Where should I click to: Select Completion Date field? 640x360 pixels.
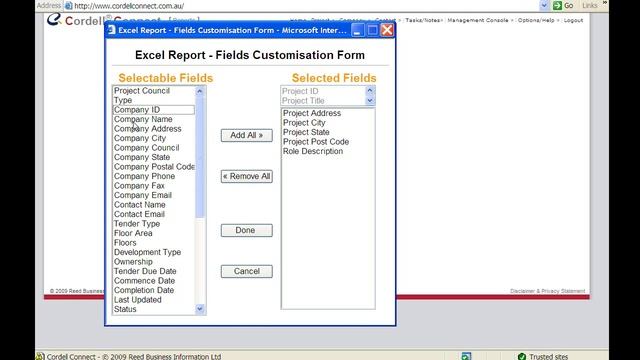[x=154, y=290]
